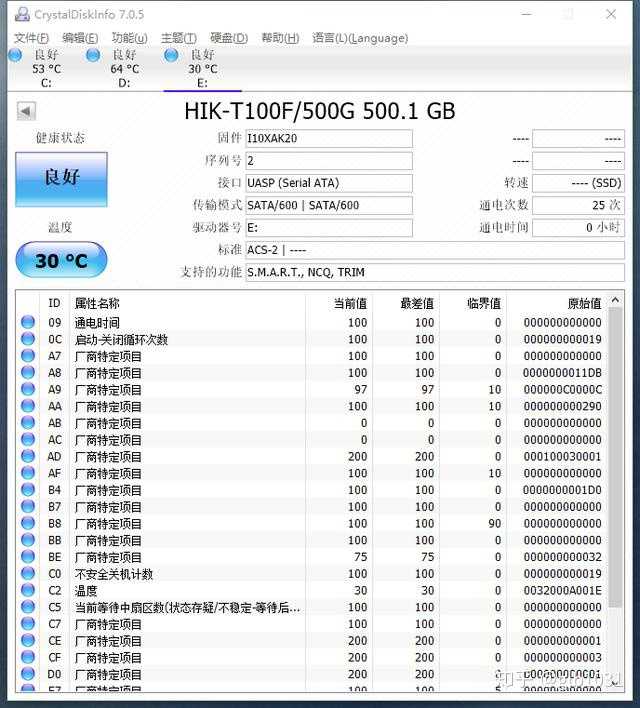The image size is (640, 708).
Task: Open the 硬盘(D) menu
Action: pos(229,38)
